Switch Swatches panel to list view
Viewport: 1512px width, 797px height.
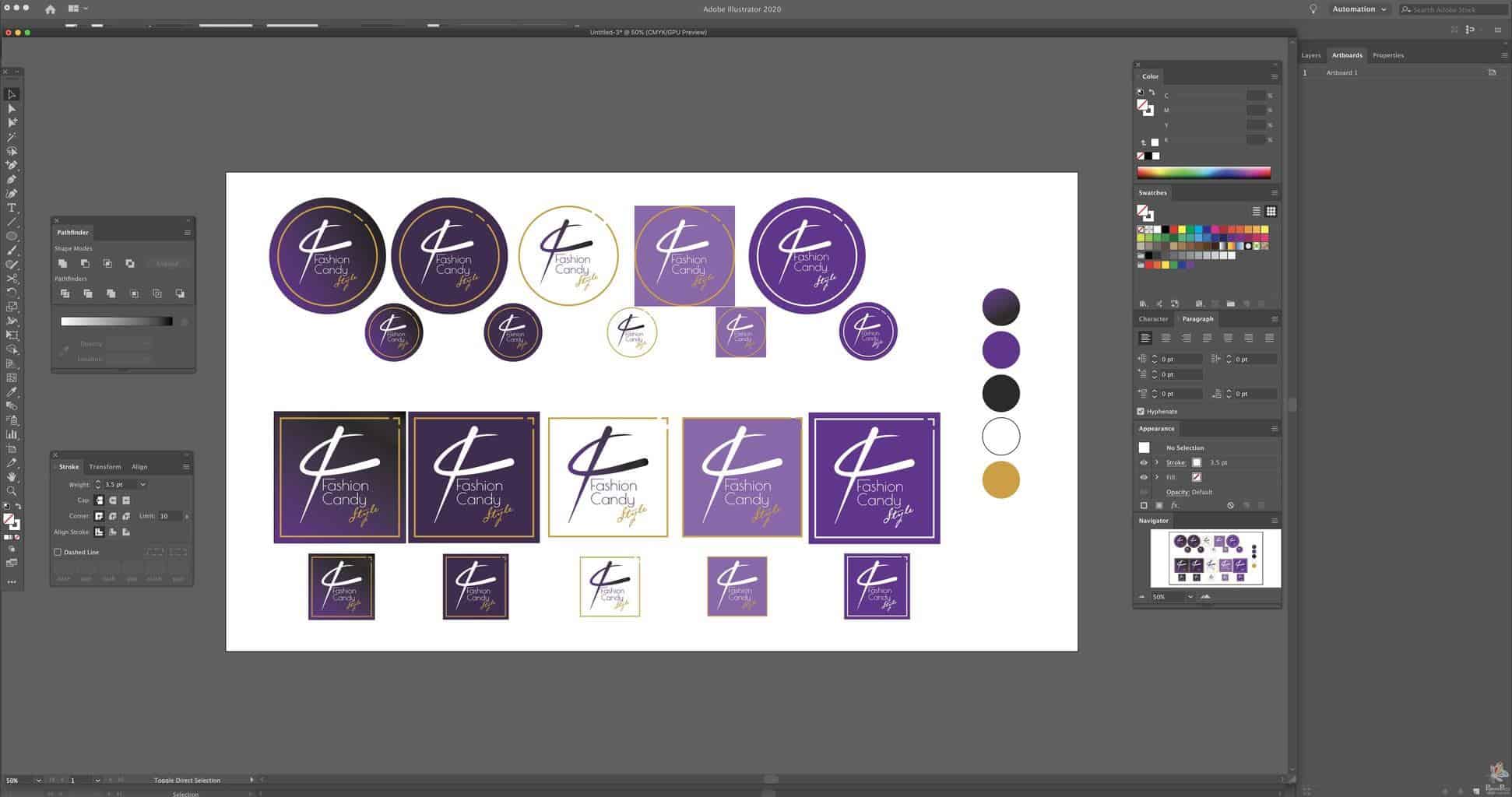pyautogui.click(x=1256, y=212)
